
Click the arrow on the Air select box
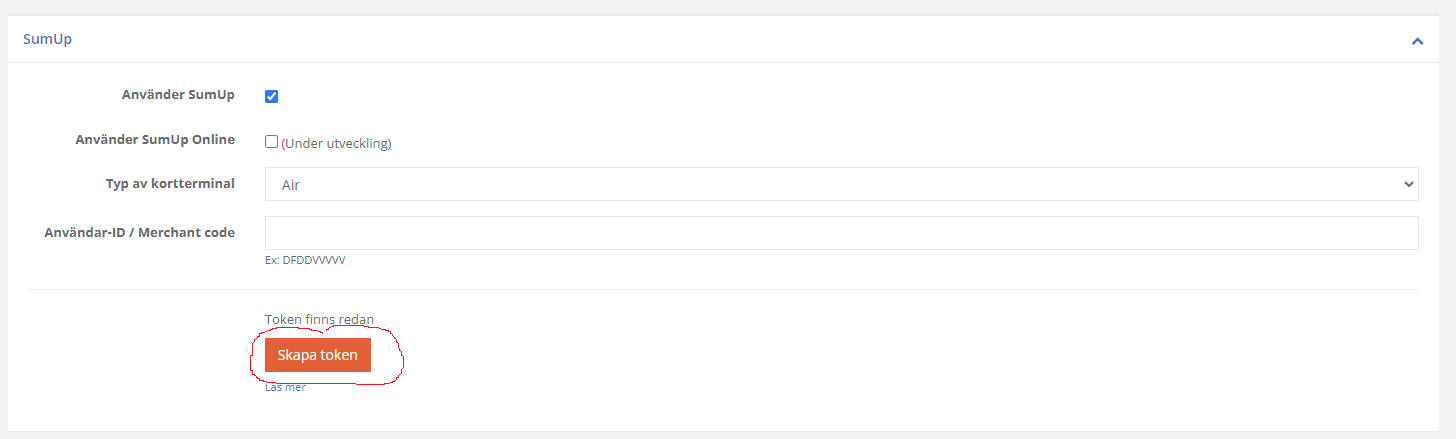point(1409,184)
